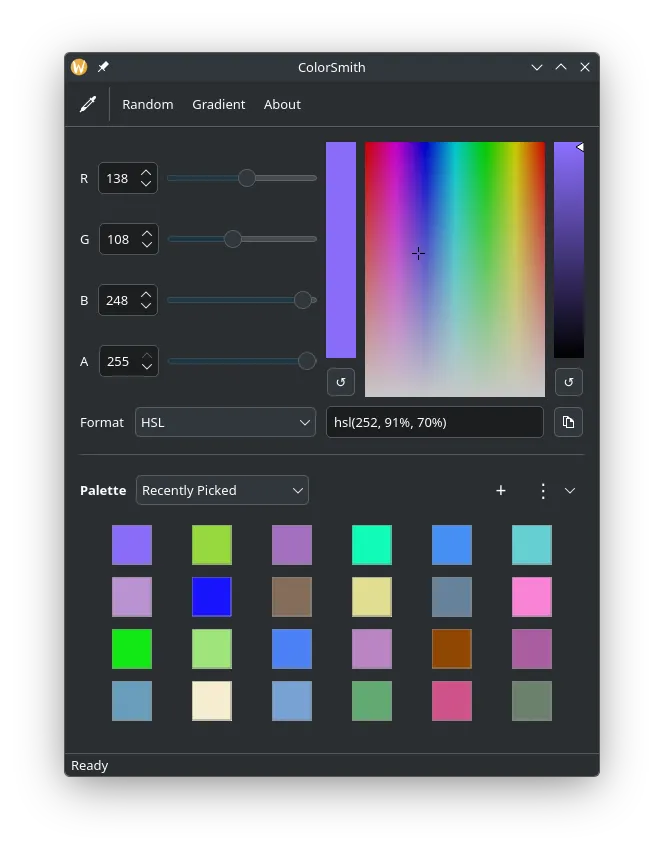Increase the G value with up arrow

point(147,233)
